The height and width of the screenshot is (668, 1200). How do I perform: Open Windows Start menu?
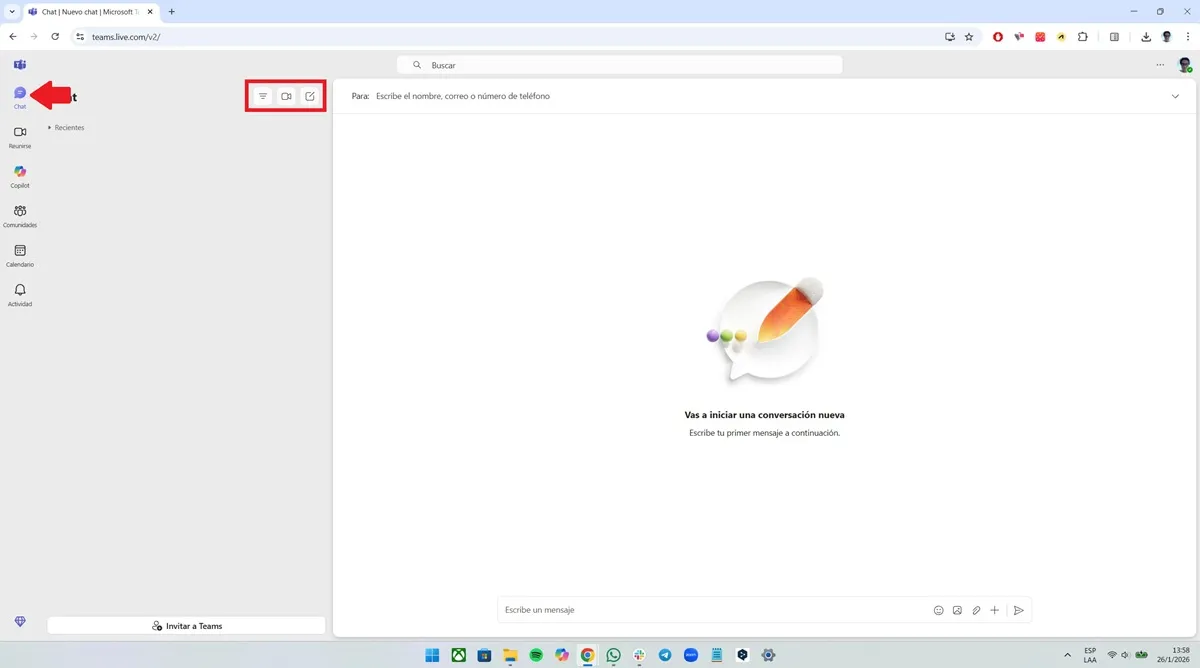[x=432, y=655]
